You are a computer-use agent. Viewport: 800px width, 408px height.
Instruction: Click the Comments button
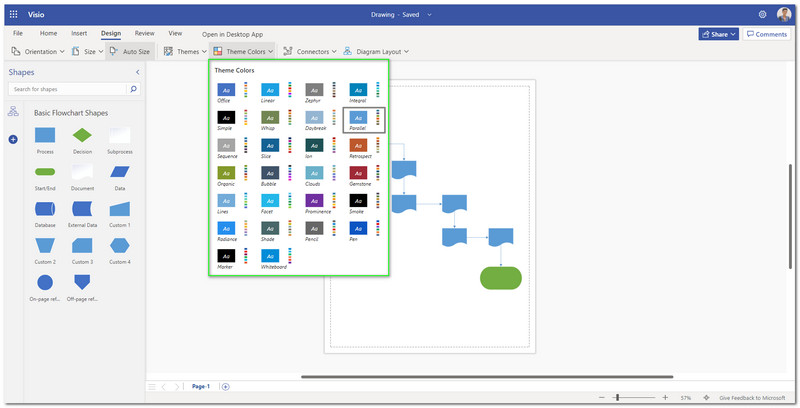[x=765, y=34]
